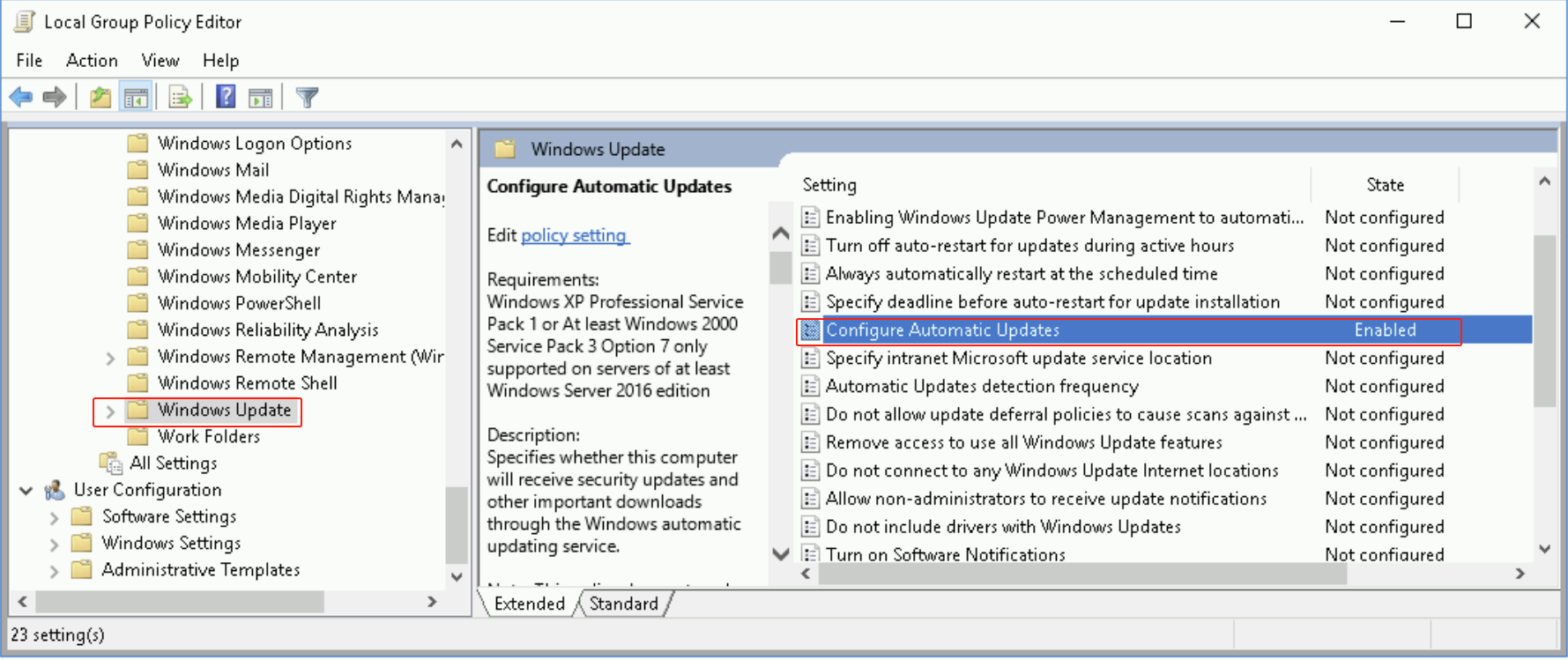Select Specify deadline before auto-restart setting
The image size is (1568, 660).
[x=1052, y=302]
